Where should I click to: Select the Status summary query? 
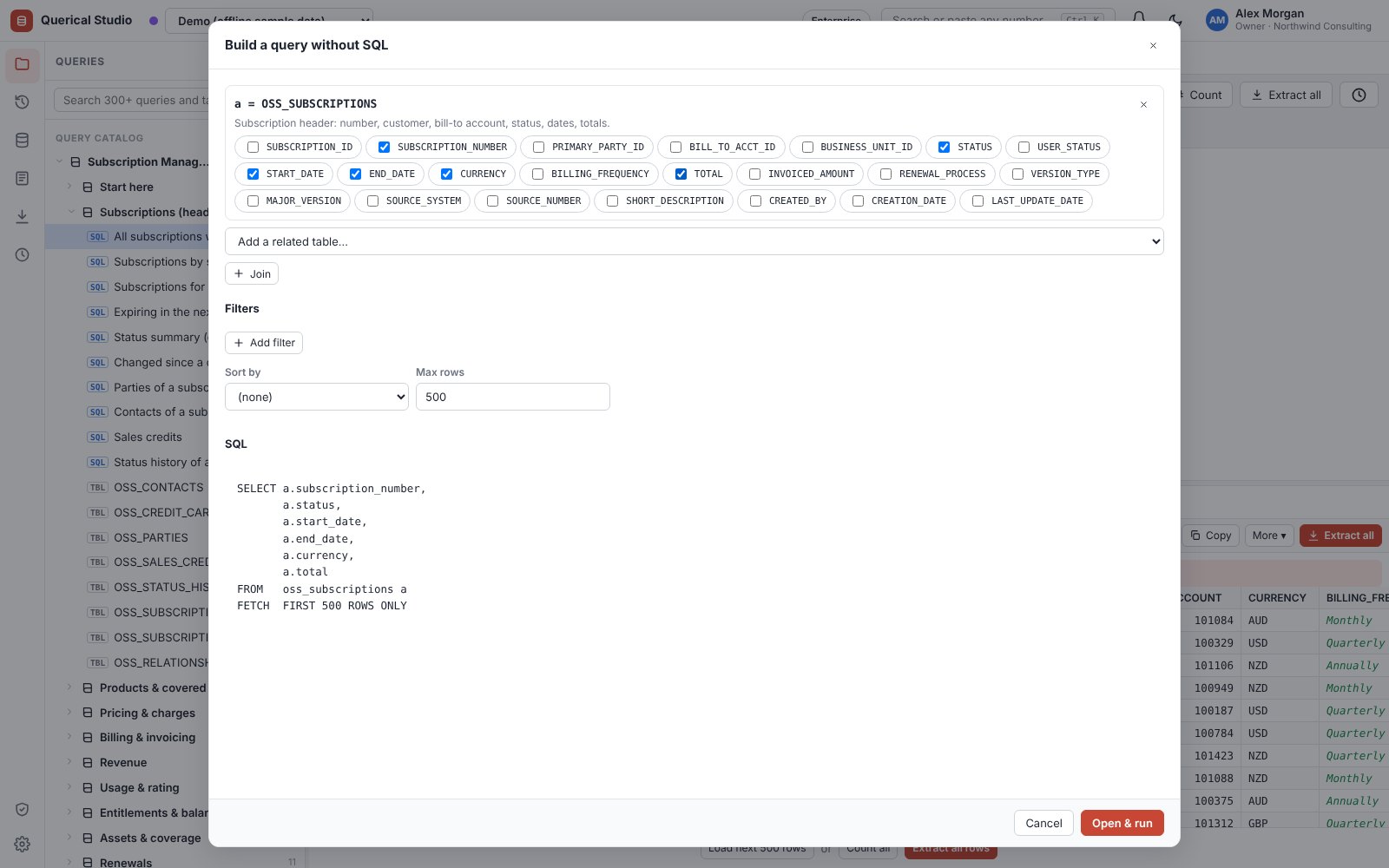[x=127, y=338]
